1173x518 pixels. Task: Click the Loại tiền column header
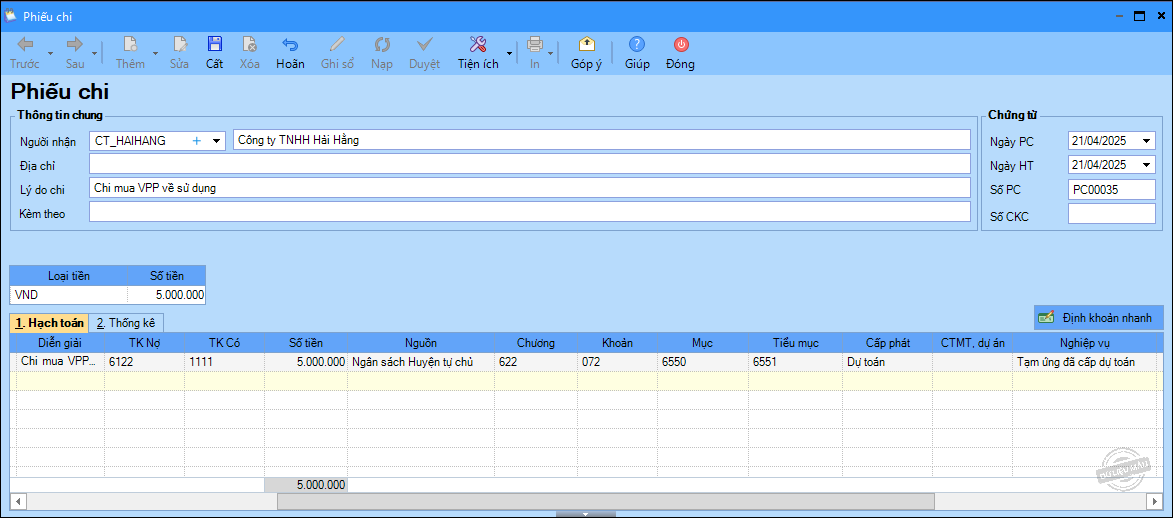[x=69, y=276]
